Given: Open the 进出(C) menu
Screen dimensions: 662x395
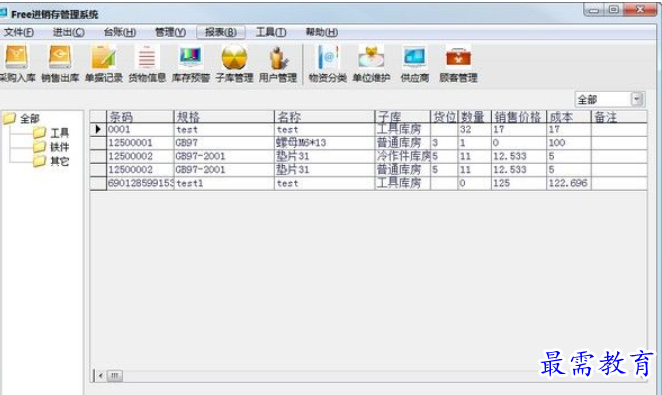Looking at the screenshot, I should (x=68, y=32).
